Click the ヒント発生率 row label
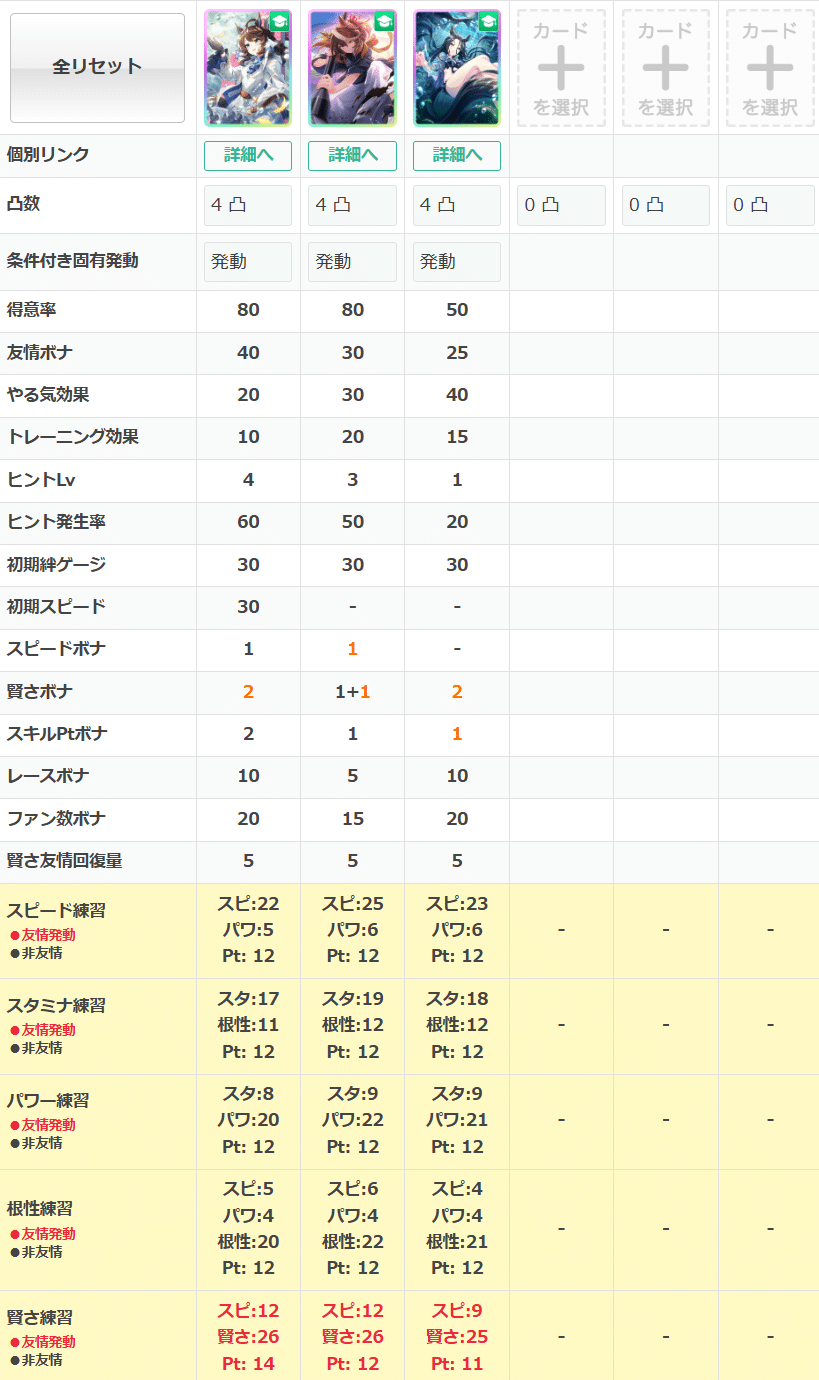Screen dimensions: 819x1380 57,522
